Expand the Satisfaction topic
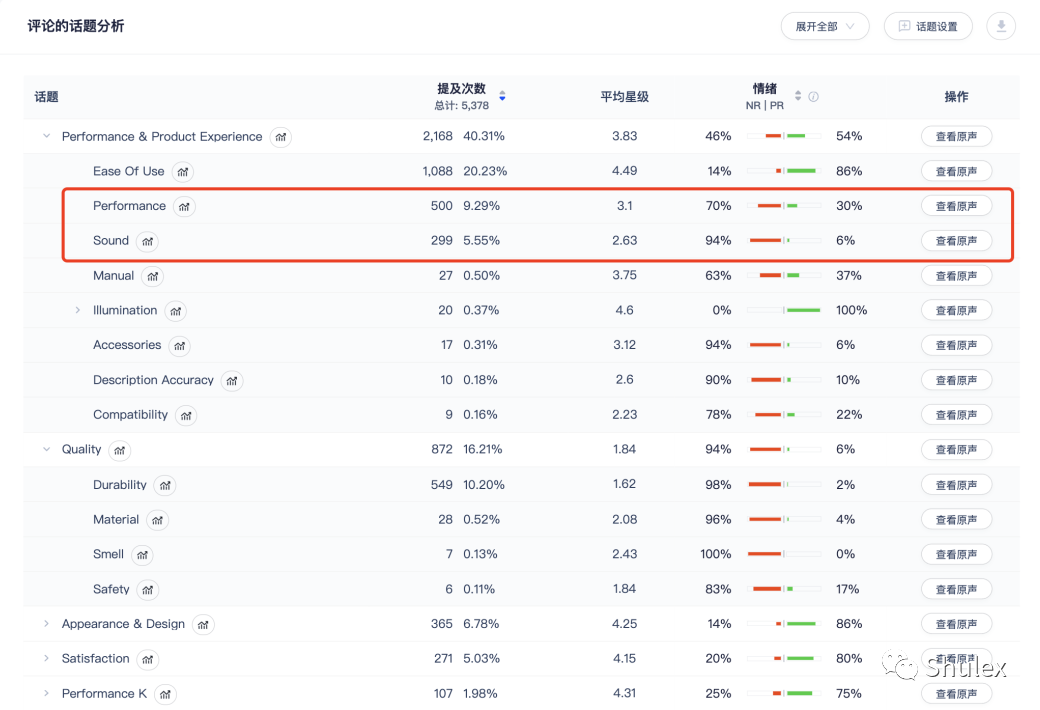 pyautogui.click(x=46, y=658)
